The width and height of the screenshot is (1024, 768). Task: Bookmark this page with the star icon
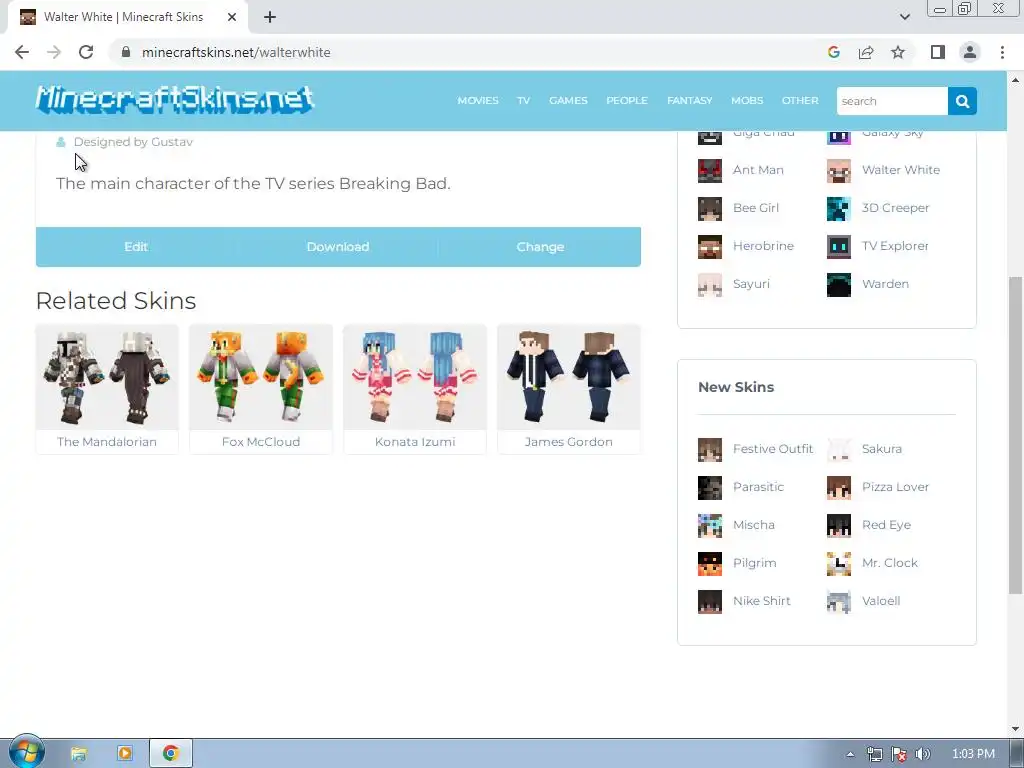[898, 52]
